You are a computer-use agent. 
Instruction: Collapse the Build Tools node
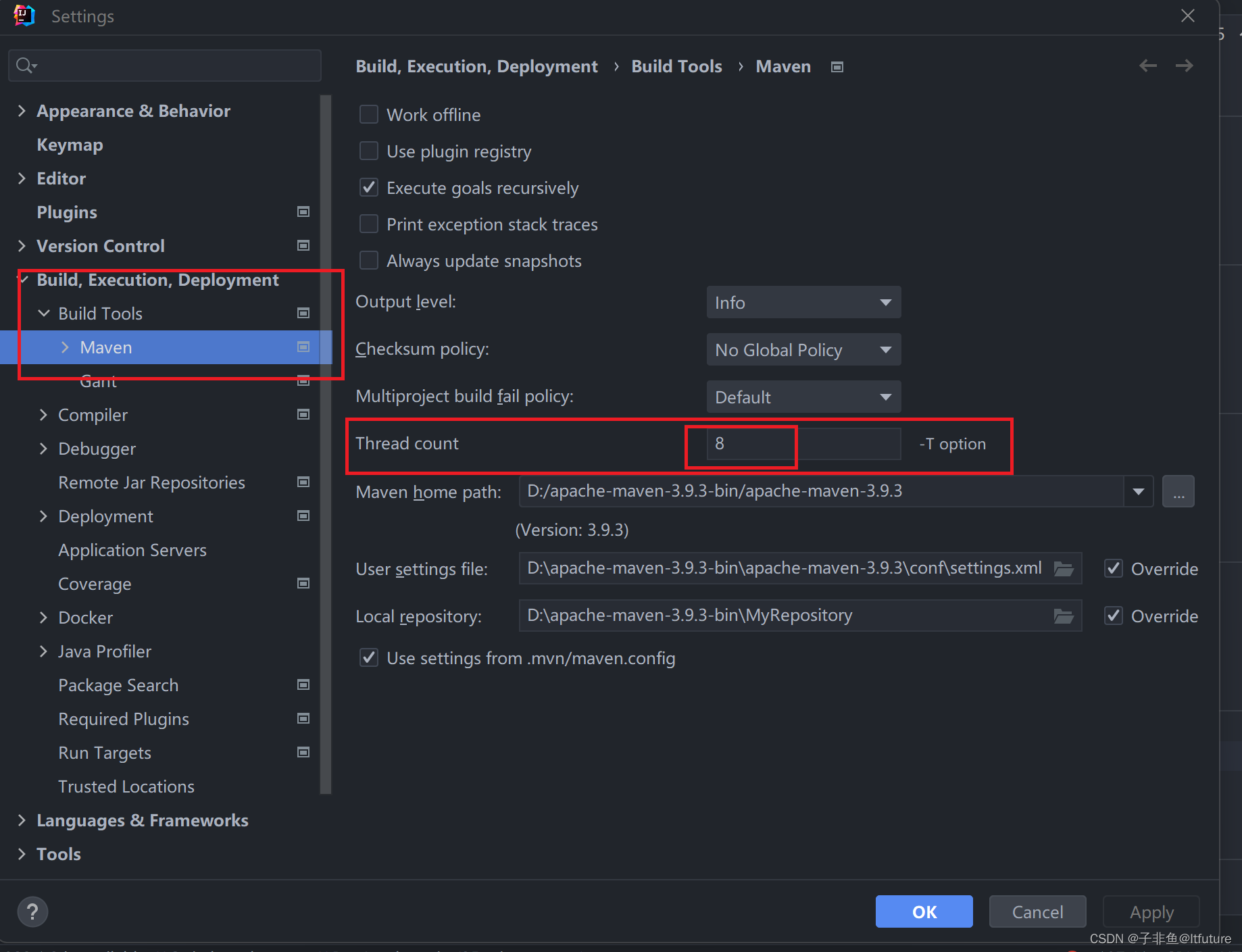click(44, 314)
